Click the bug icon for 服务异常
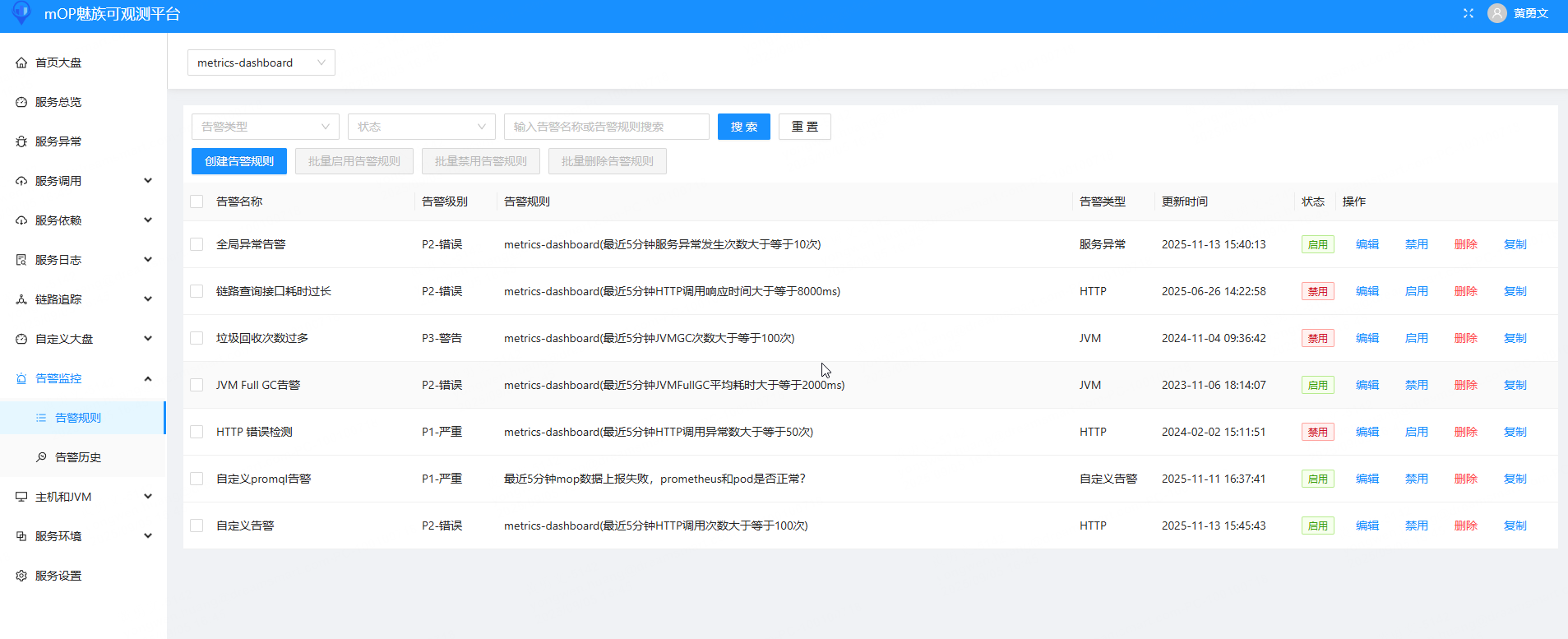The height and width of the screenshot is (639, 1568). click(x=21, y=141)
